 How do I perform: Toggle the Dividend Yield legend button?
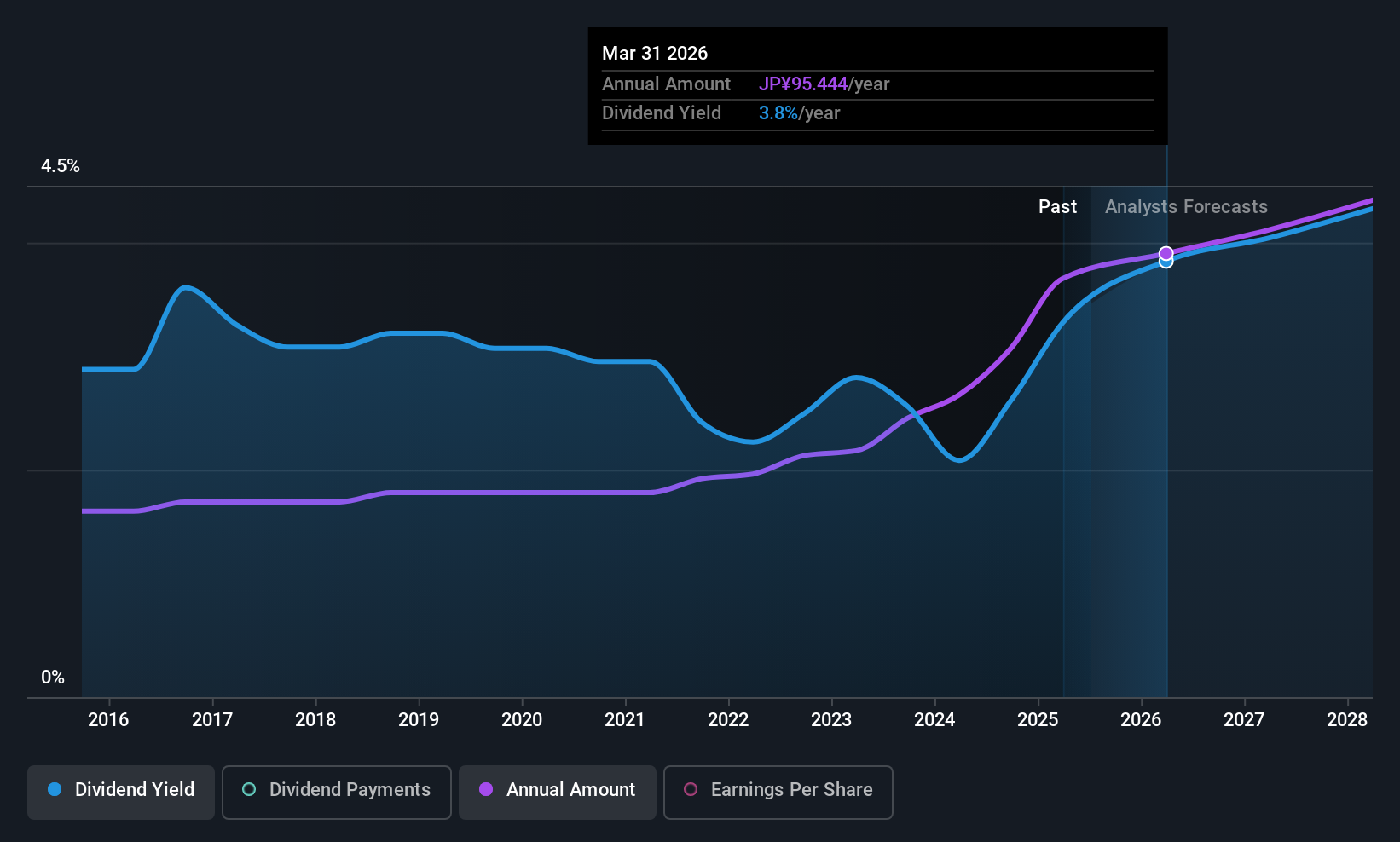click(121, 793)
